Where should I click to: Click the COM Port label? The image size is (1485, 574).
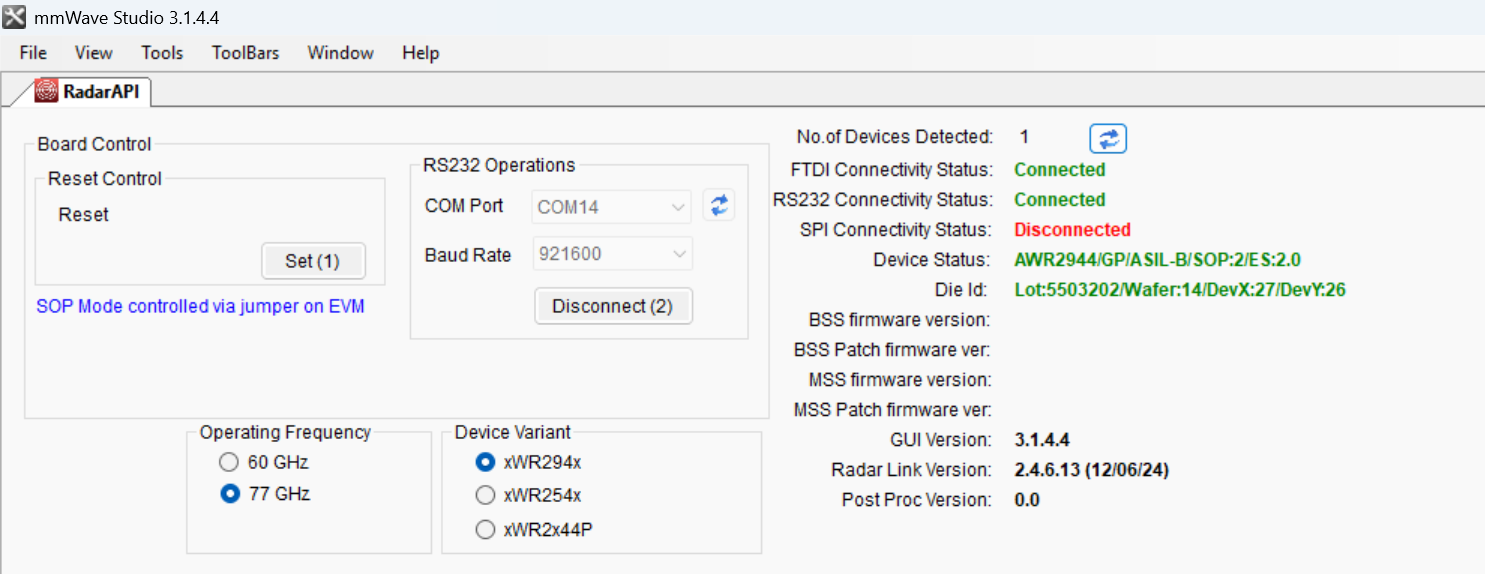click(464, 206)
